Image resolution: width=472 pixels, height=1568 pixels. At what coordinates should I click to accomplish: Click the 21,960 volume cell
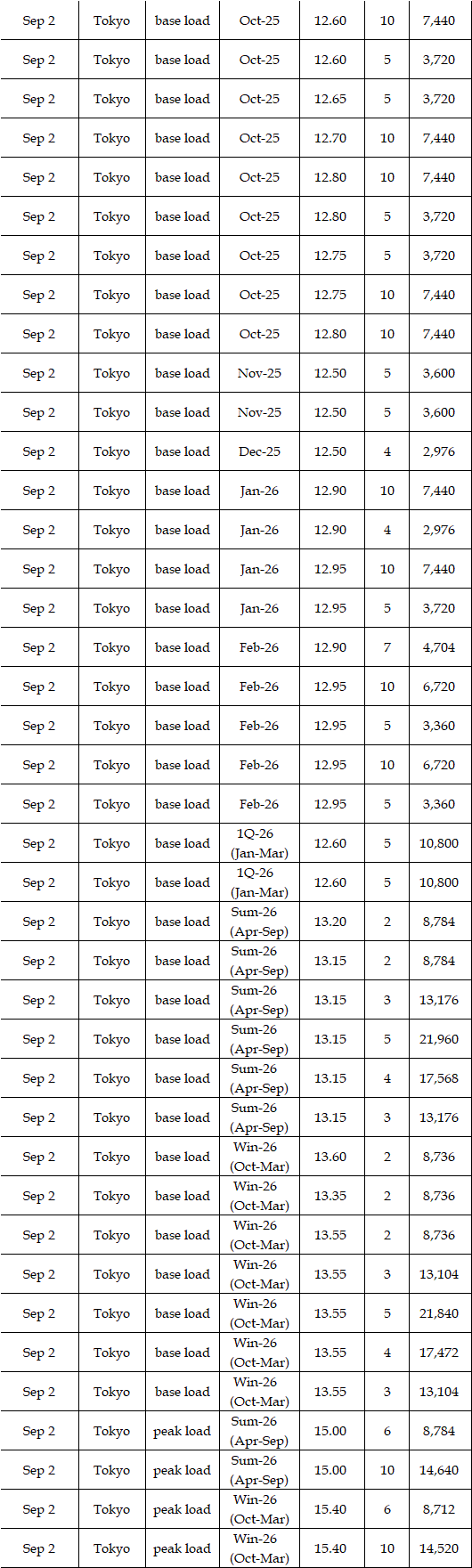coord(440,1039)
